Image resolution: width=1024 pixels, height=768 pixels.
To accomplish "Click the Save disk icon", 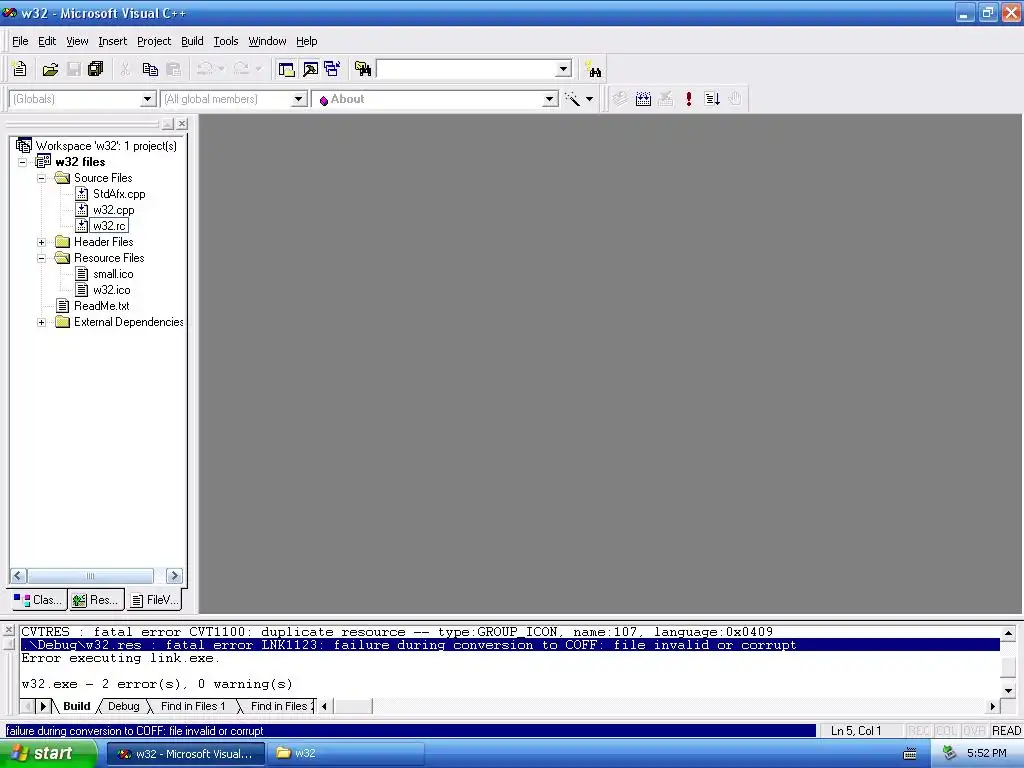I will (74, 69).
